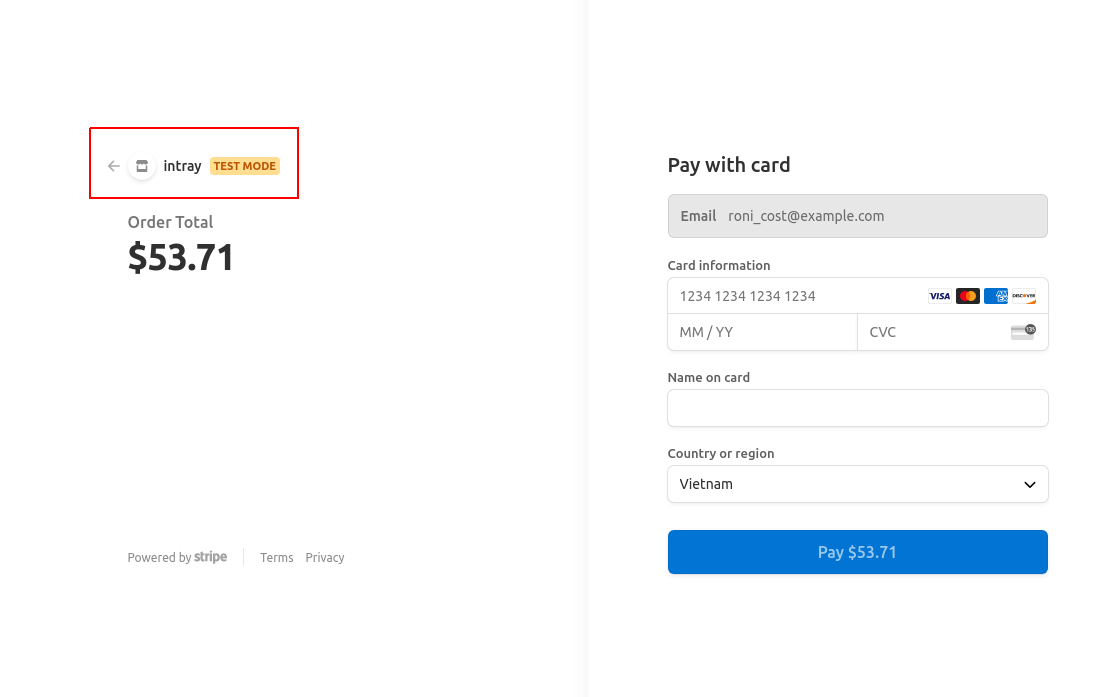Open the Privacy link

pos(325,558)
